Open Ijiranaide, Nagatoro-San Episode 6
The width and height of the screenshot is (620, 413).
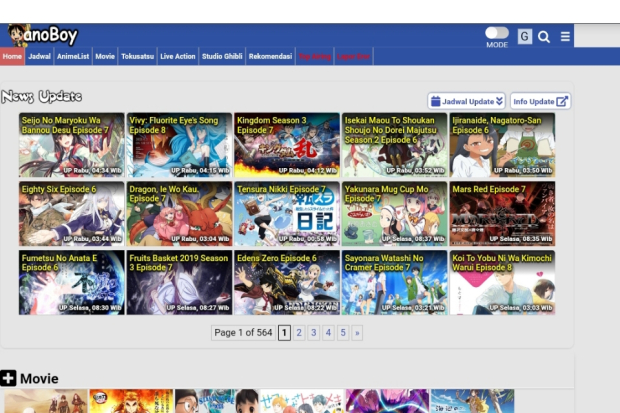point(502,146)
